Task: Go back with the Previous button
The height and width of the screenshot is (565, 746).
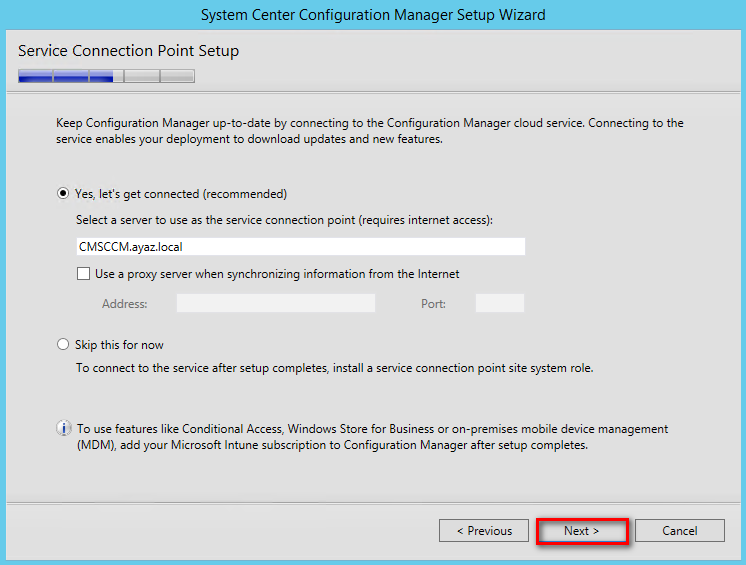Action: tap(484, 531)
